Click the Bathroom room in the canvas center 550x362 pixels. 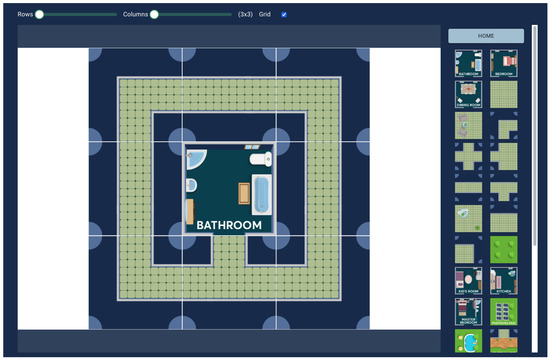(x=229, y=188)
